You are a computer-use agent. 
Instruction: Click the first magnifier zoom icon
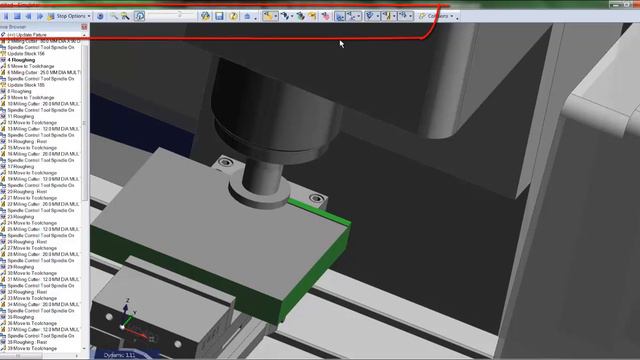[114, 16]
